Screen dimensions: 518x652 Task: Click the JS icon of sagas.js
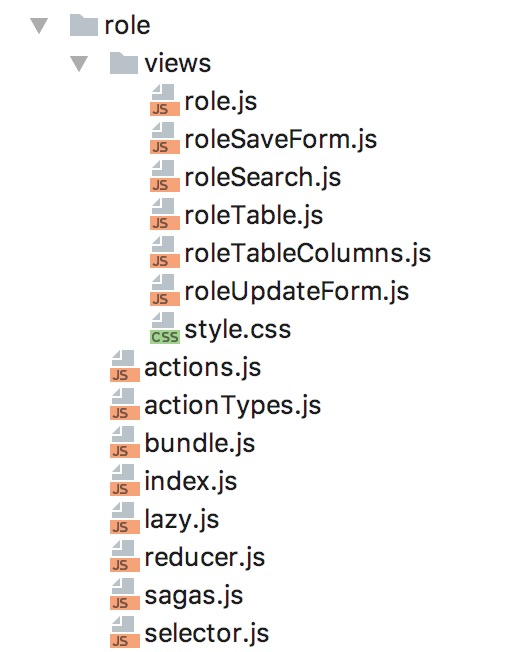click(x=125, y=595)
